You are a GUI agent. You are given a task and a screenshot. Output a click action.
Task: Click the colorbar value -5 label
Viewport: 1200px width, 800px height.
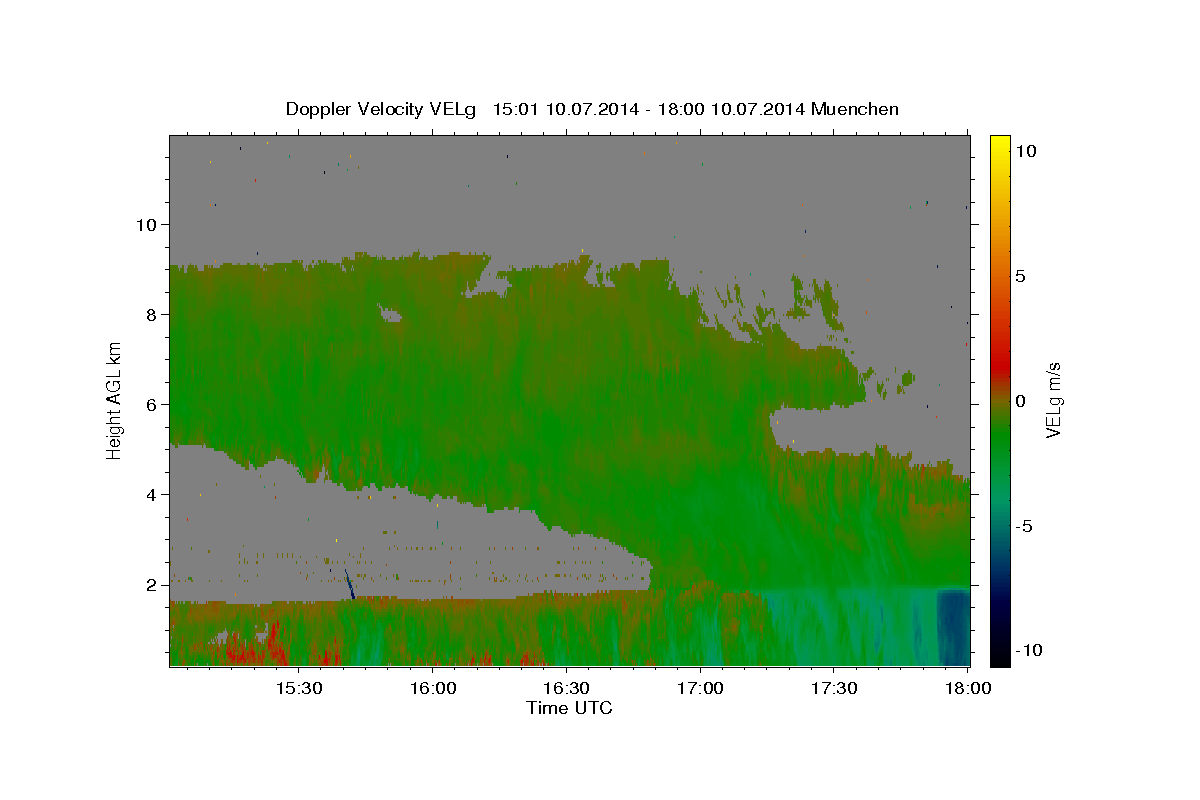pyautogui.click(x=1025, y=526)
